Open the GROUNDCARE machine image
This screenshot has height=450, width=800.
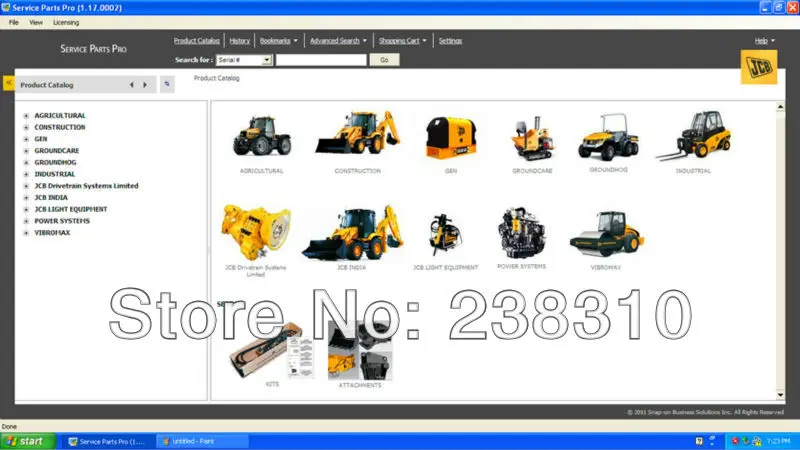532,138
